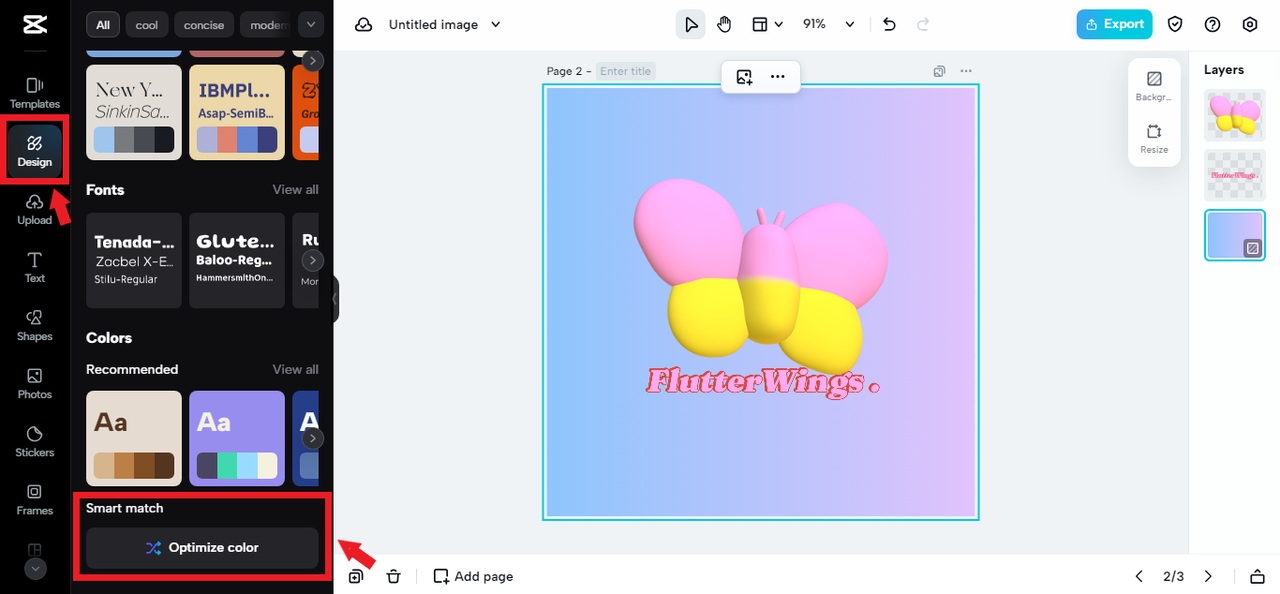This screenshot has width=1280, height=594.
Task: Delete the page with trash icon
Action: [x=394, y=576]
